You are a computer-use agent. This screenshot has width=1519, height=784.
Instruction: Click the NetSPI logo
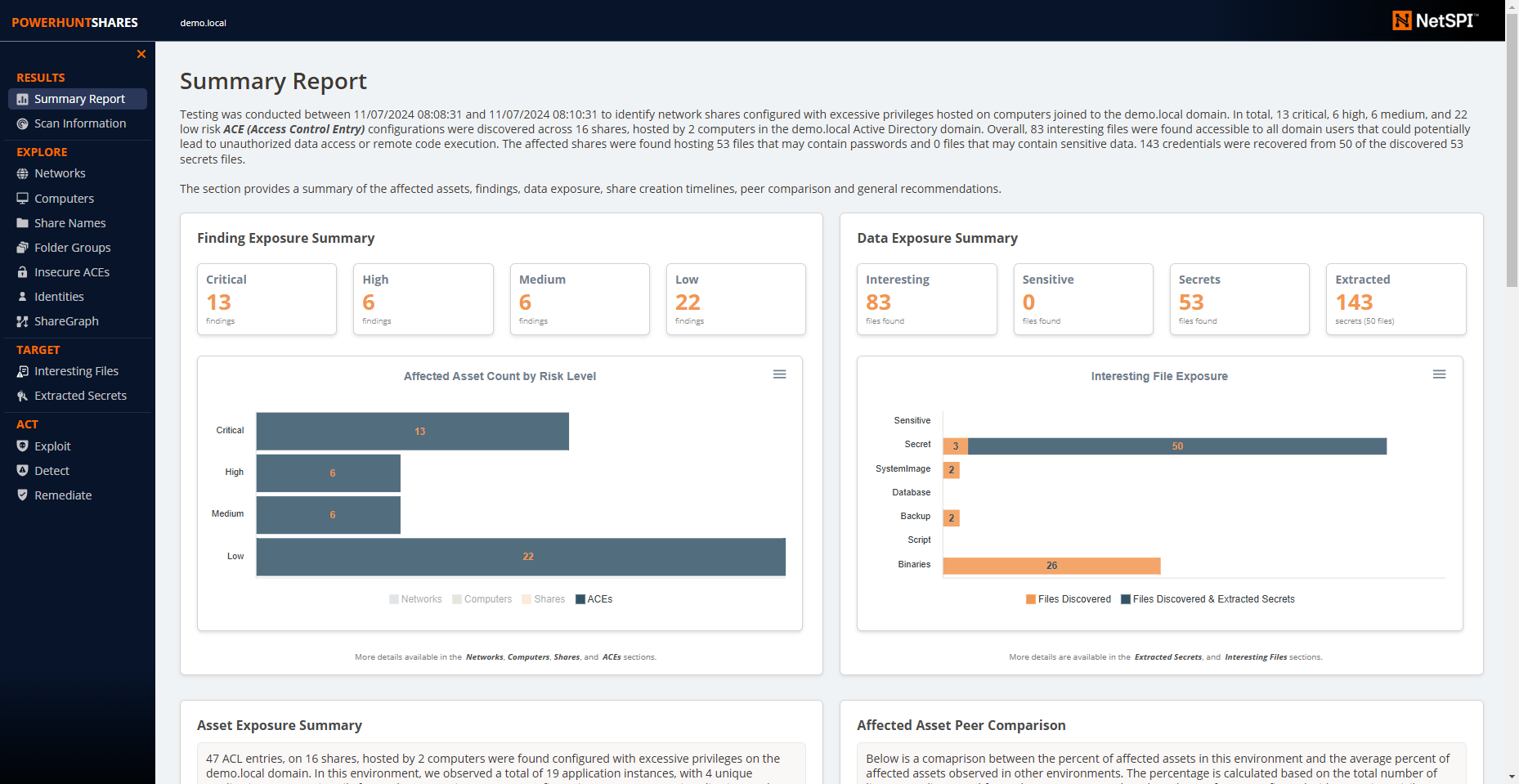point(1435,20)
